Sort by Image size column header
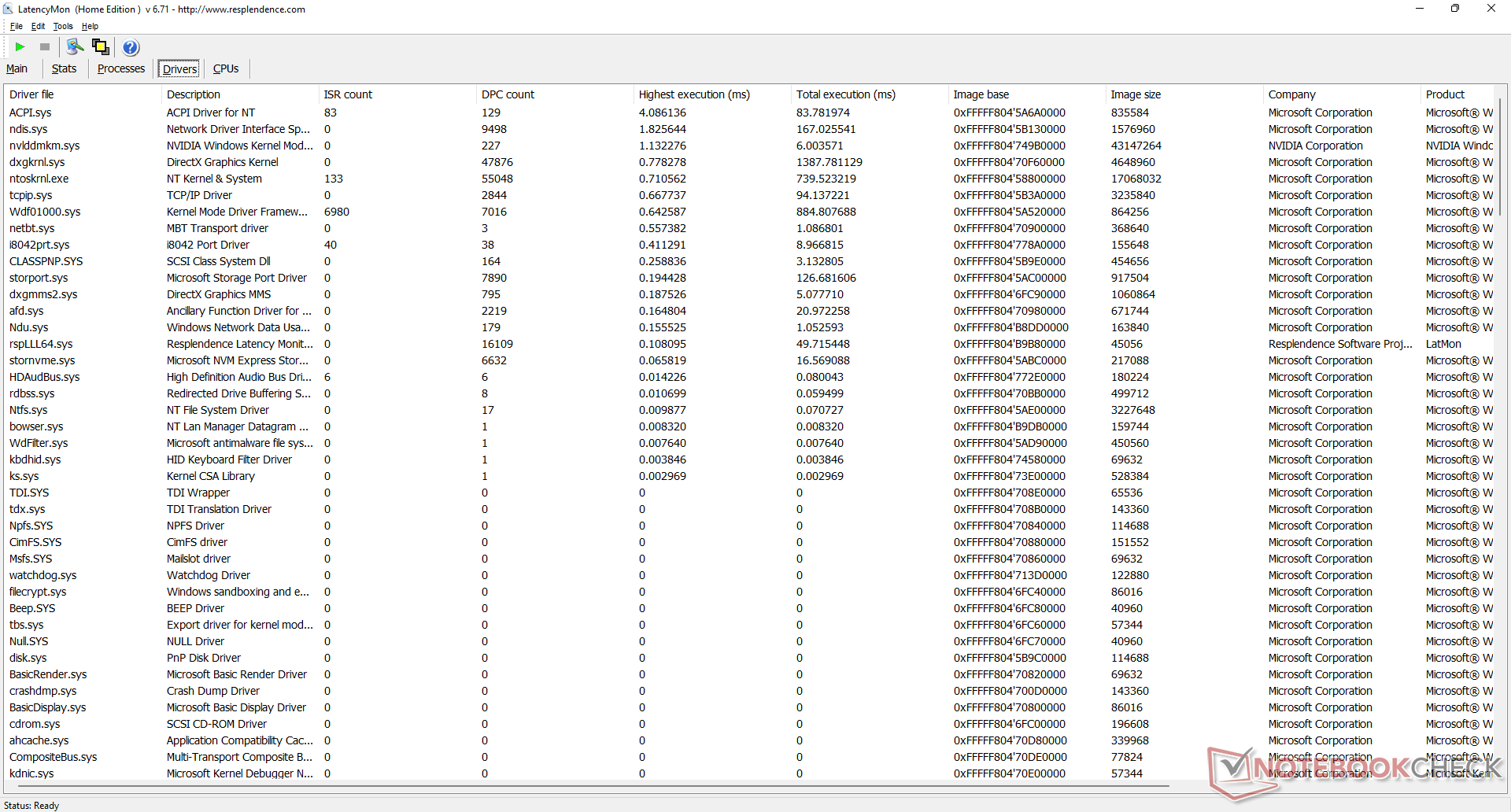Viewport: 1511px width, 812px height. tap(1184, 94)
